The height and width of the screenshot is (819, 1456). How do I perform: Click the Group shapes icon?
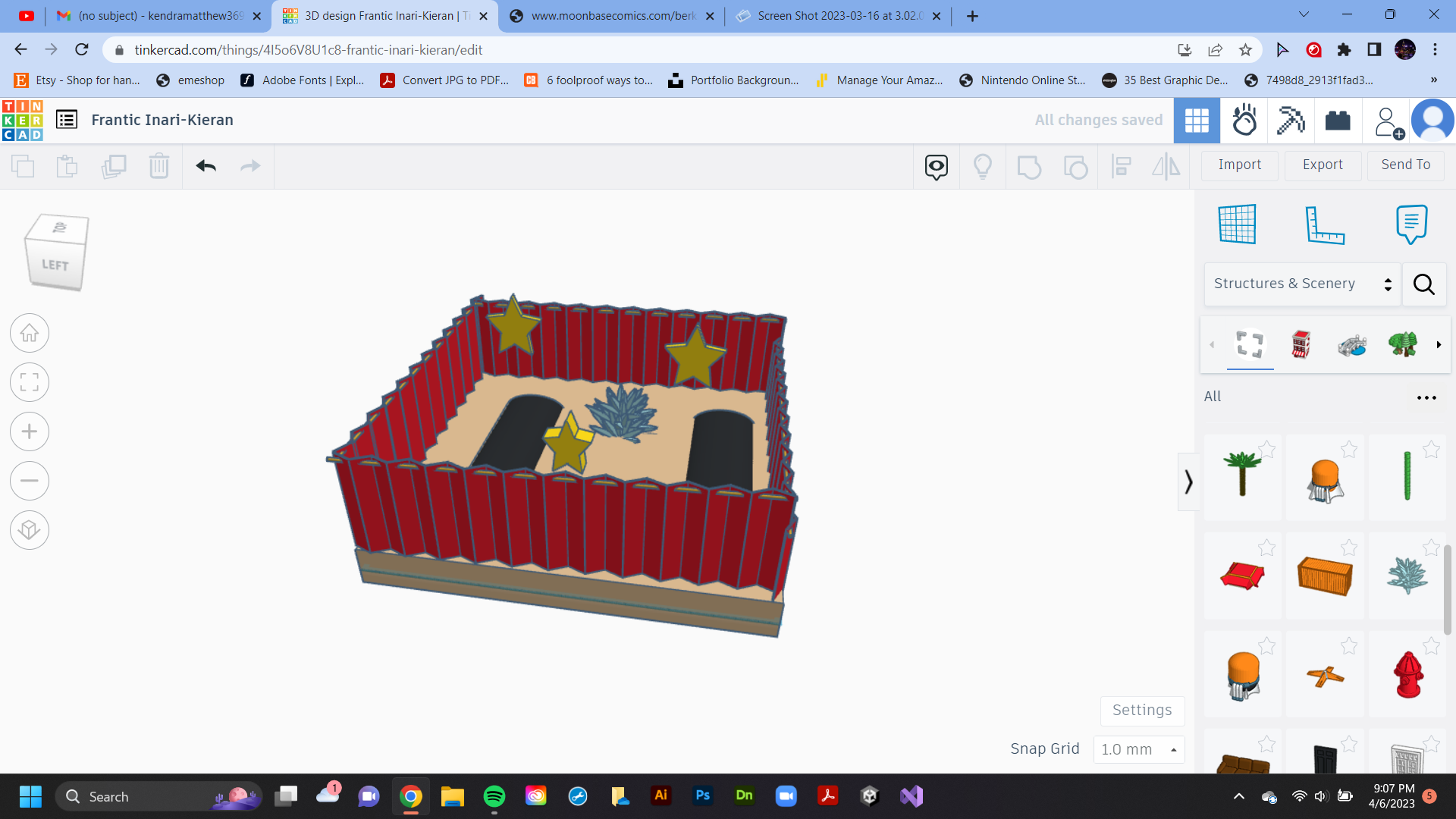click(x=1029, y=167)
